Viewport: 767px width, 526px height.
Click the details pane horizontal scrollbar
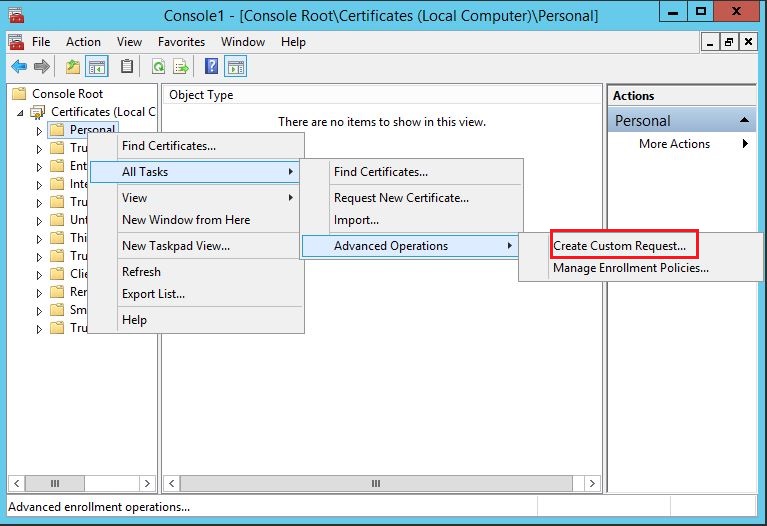(x=375, y=484)
